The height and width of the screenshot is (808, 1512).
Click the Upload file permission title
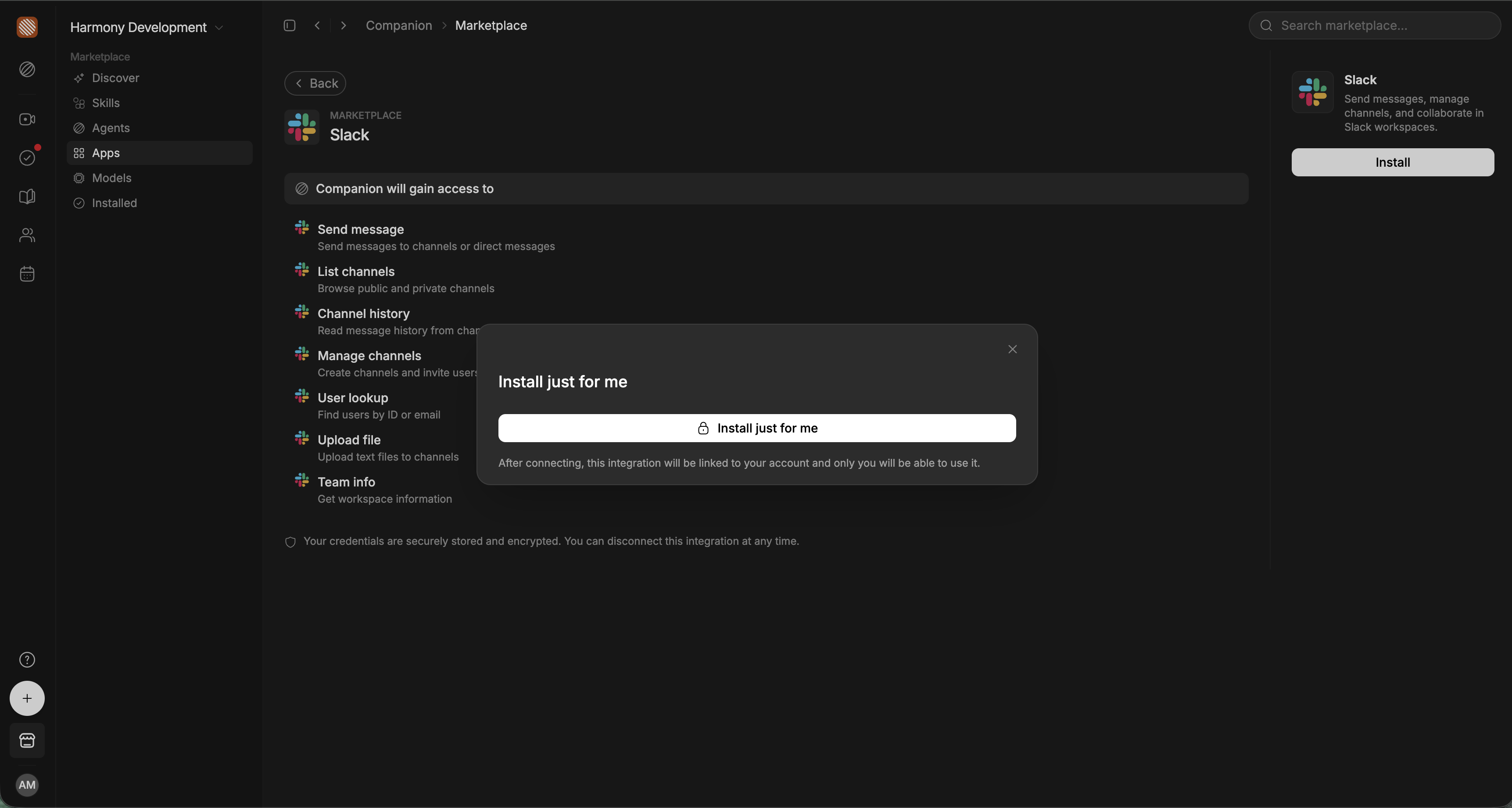349,440
